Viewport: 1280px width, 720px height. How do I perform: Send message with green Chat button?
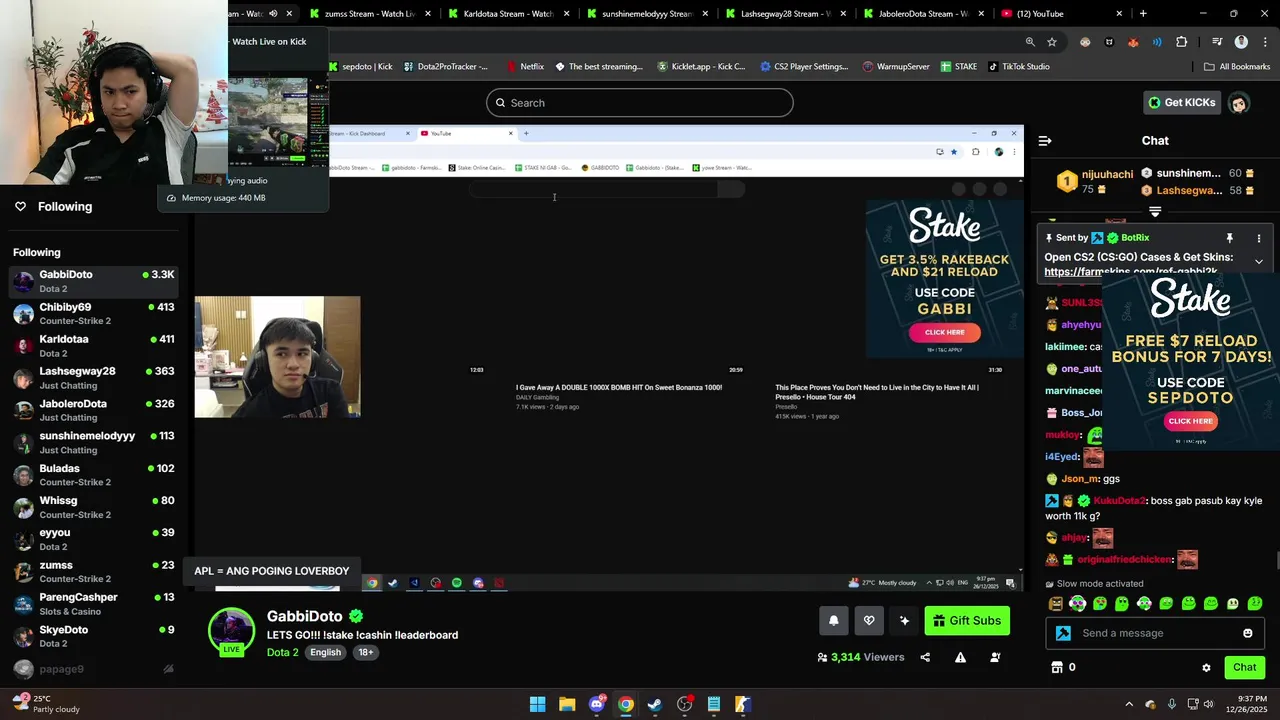(x=1244, y=667)
